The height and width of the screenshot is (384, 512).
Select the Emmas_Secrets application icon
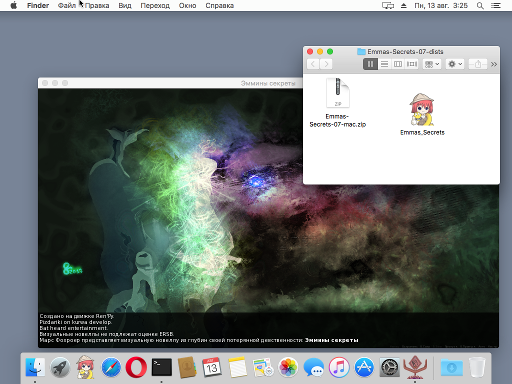[x=422, y=114]
